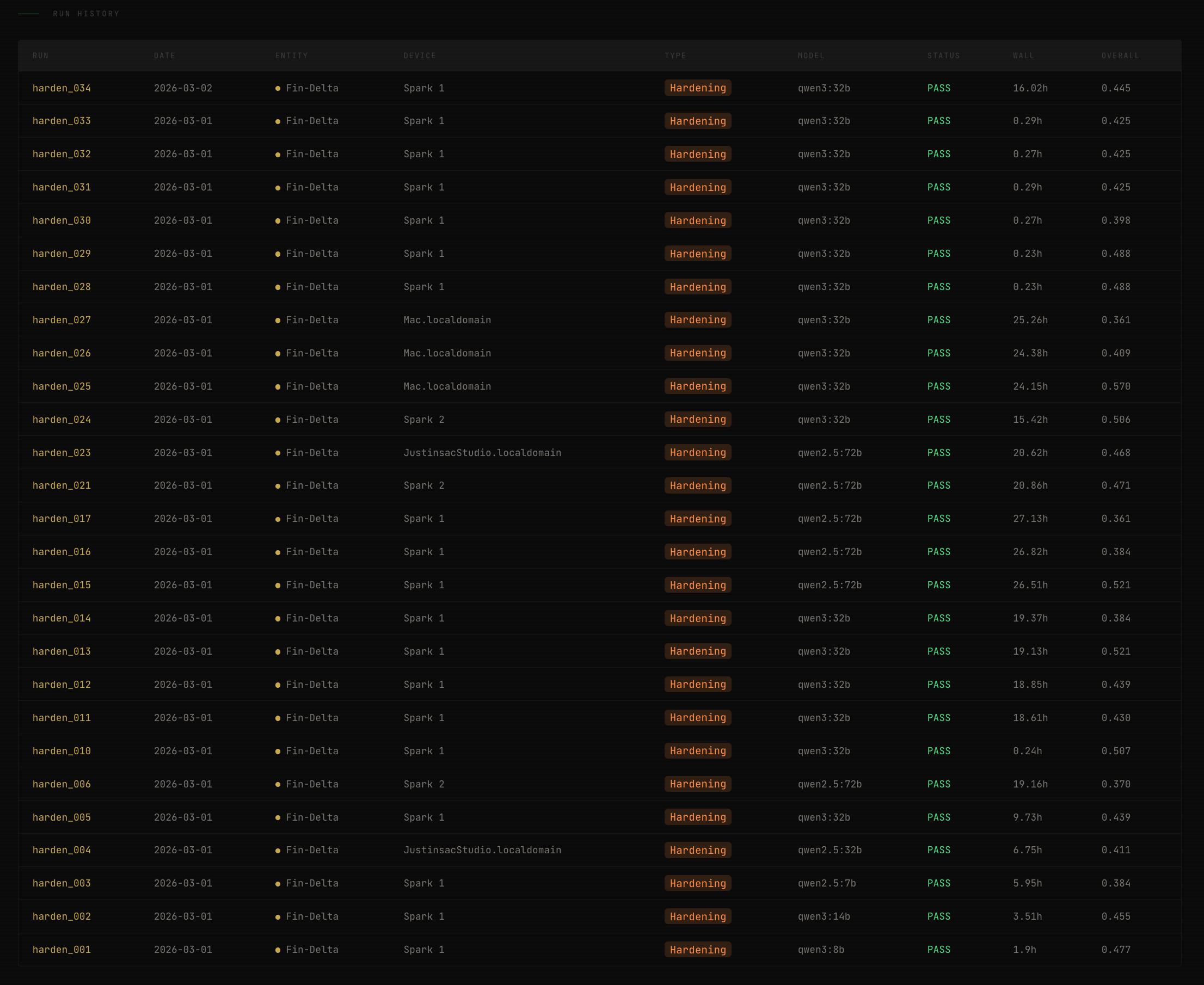Sort by the OVERALL column header
The image size is (1204, 985).
pyautogui.click(x=1120, y=56)
